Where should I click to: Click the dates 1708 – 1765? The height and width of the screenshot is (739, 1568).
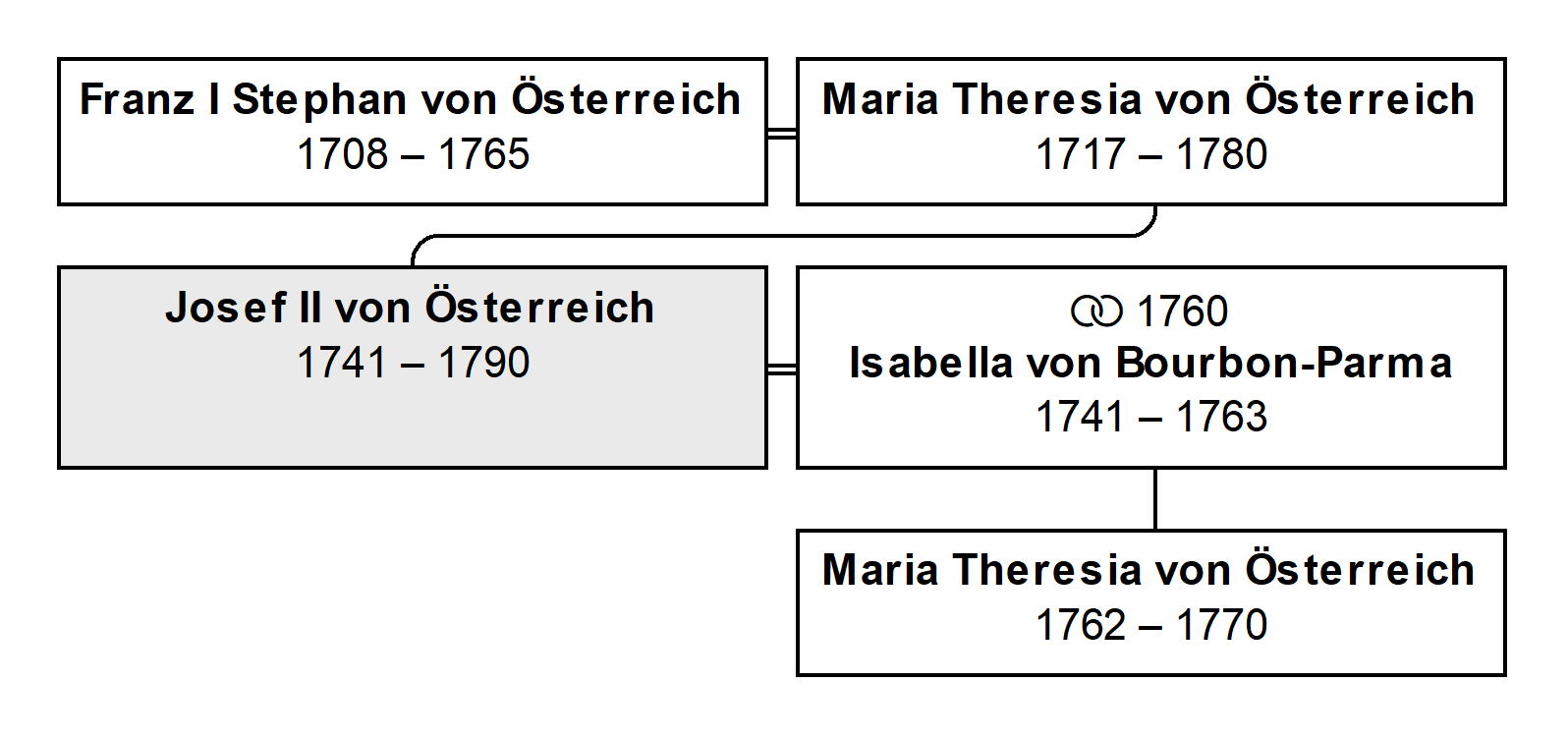click(413, 154)
